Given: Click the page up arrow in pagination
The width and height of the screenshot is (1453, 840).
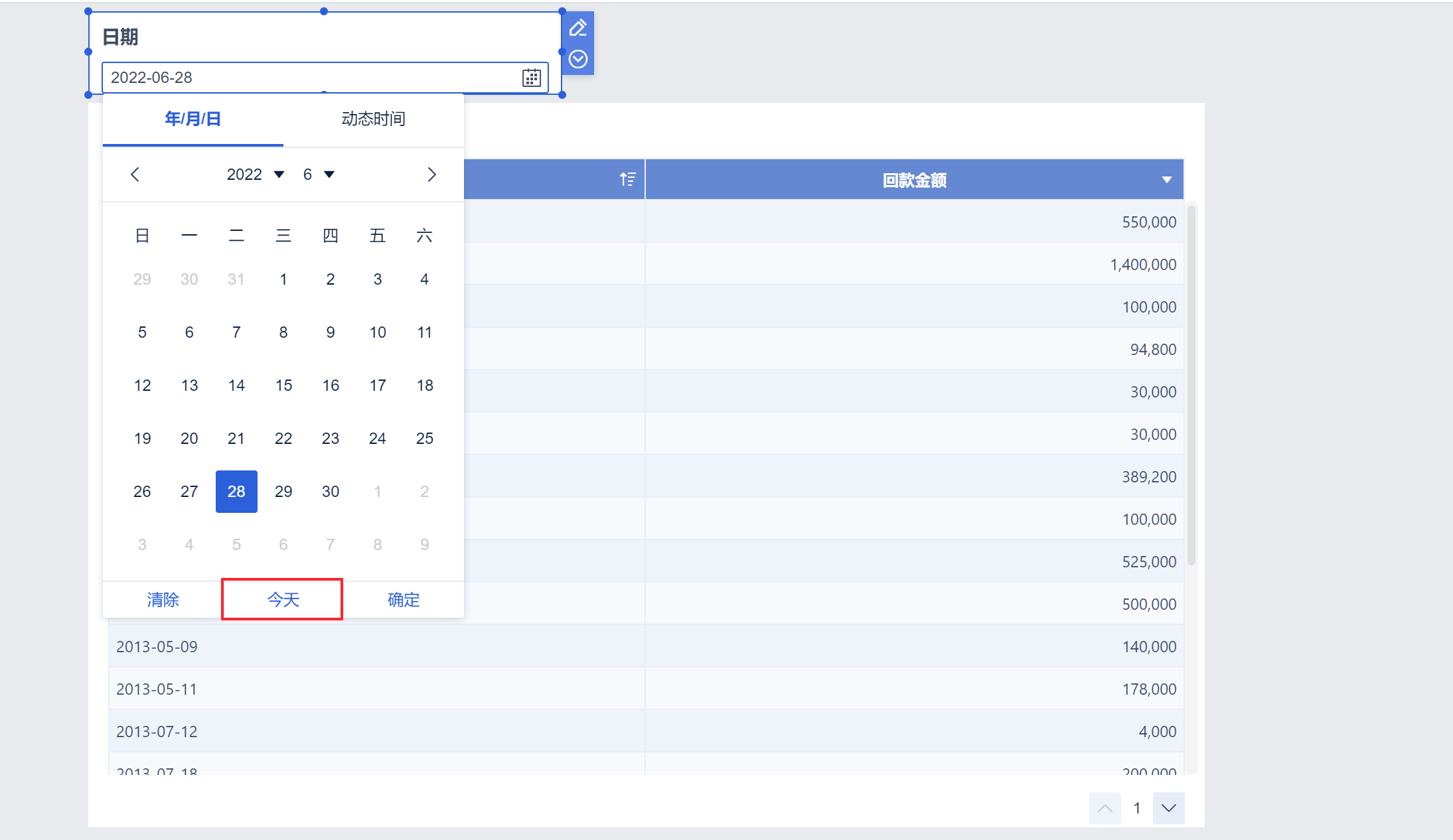Looking at the screenshot, I should (x=1105, y=808).
